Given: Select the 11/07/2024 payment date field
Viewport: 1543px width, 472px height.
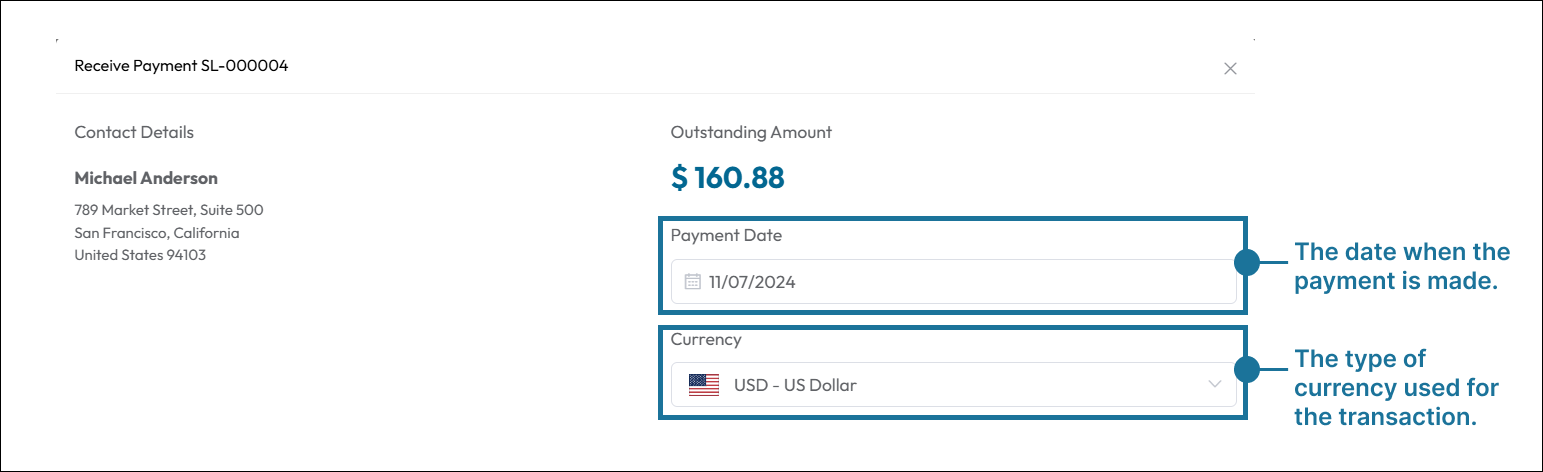Looking at the screenshot, I should coord(953,282).
